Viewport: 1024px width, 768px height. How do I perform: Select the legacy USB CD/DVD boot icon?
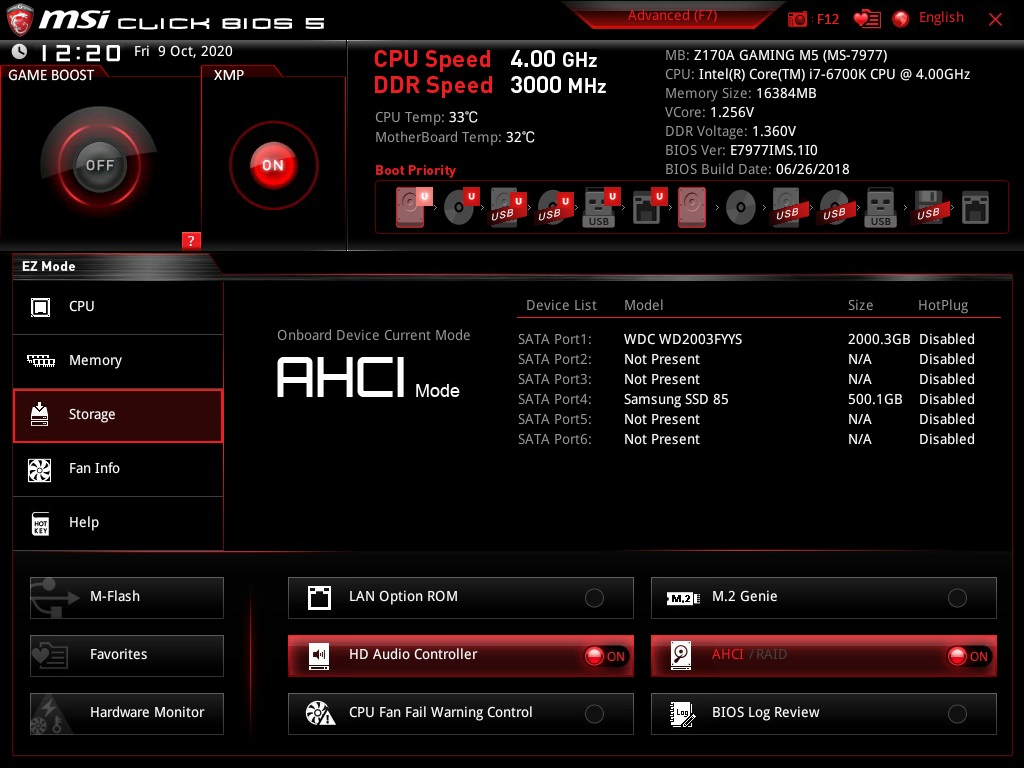coord(835,208)
